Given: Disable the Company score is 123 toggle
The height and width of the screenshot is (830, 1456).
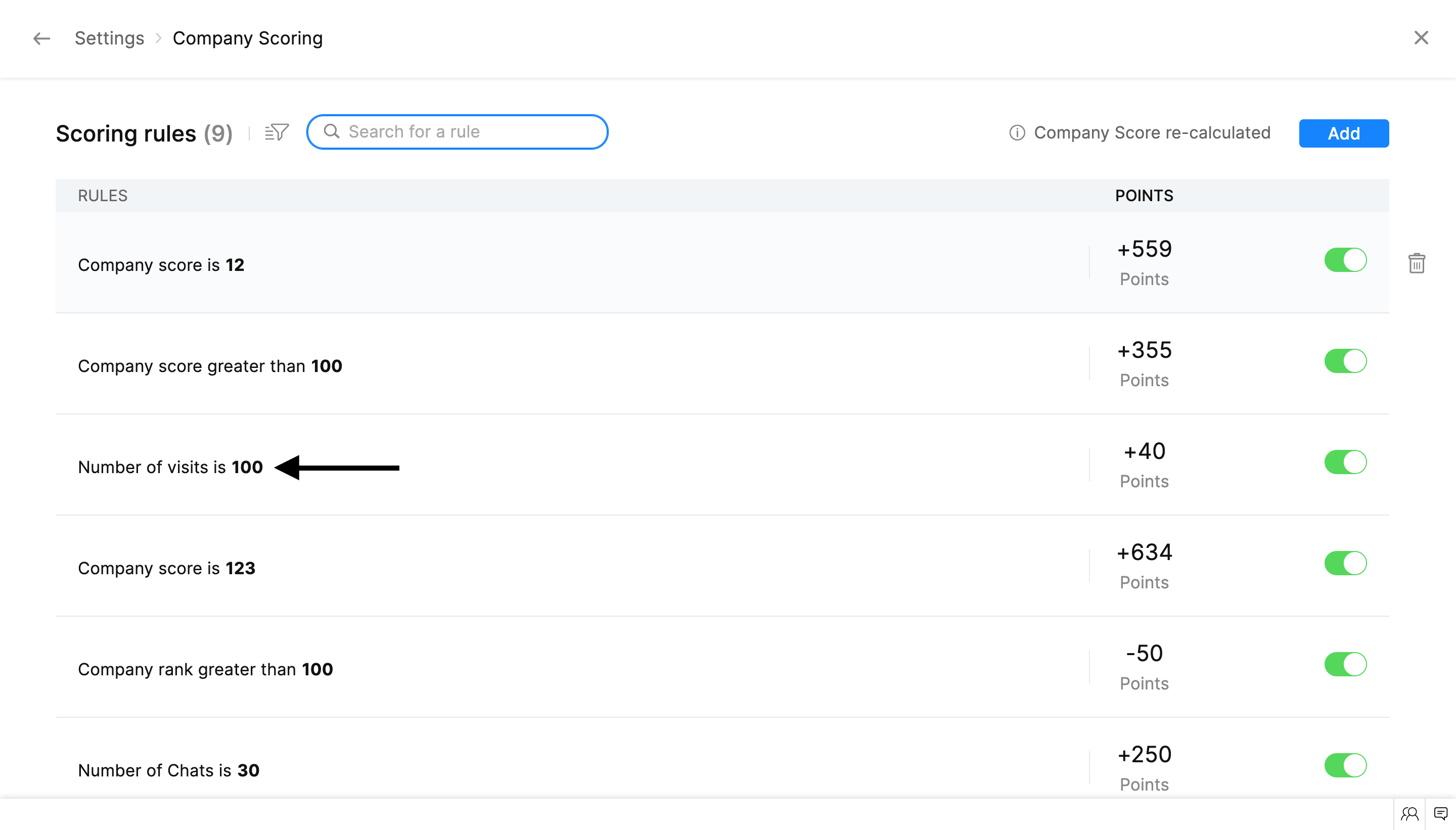Looking at the screenshot, I should click(x=1345, y=563).
